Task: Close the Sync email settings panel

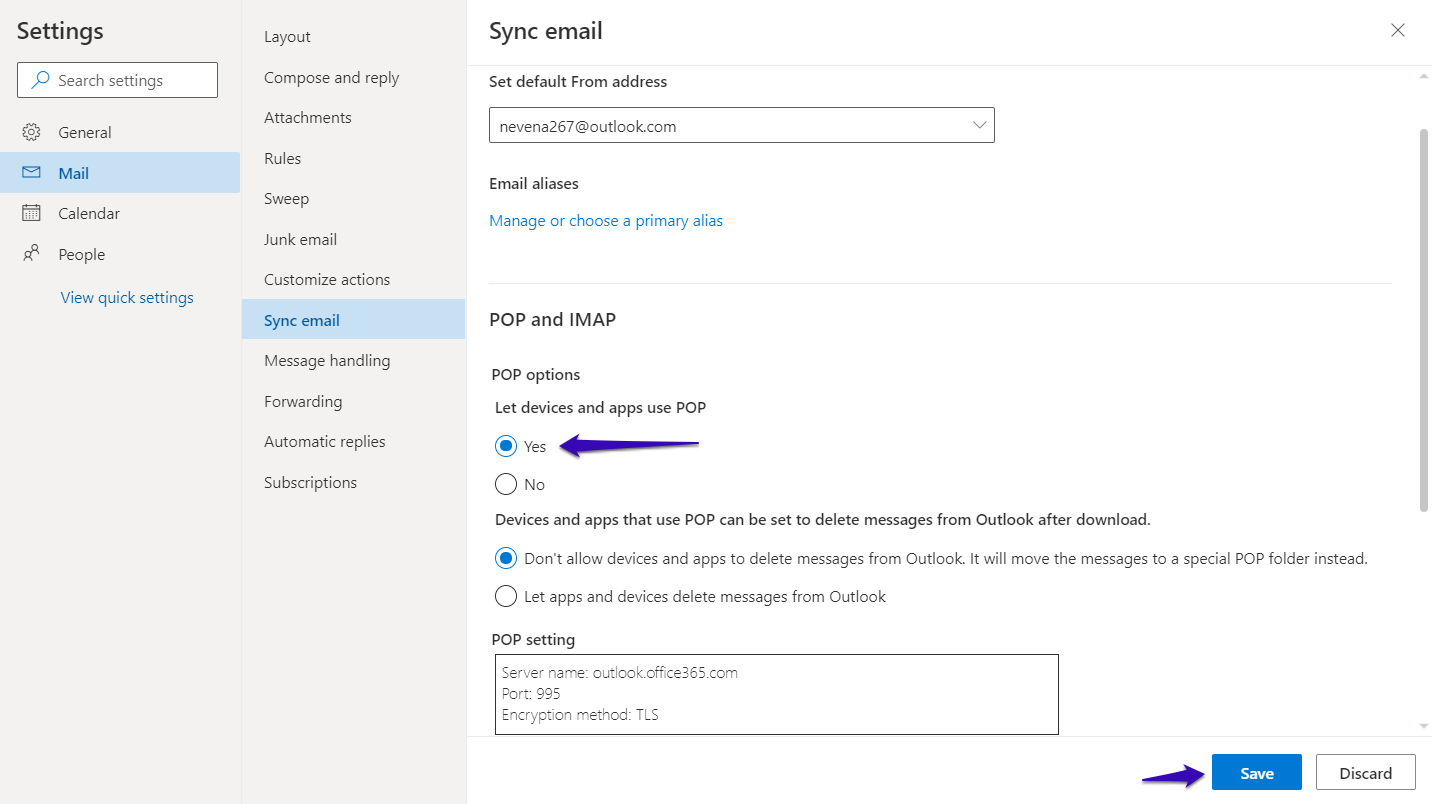Action: pyautogui.click(x=1397, y=30)
